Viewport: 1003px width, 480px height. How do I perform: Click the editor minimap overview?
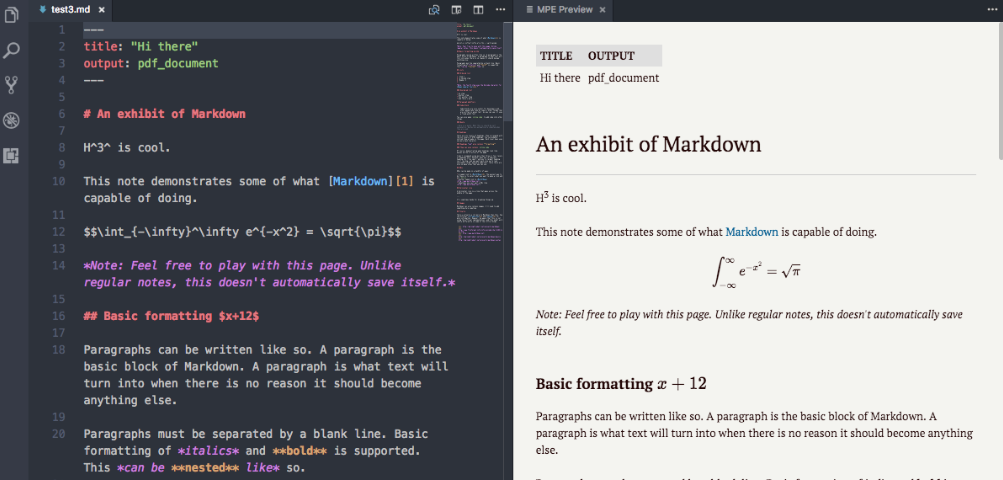point(480,134)
